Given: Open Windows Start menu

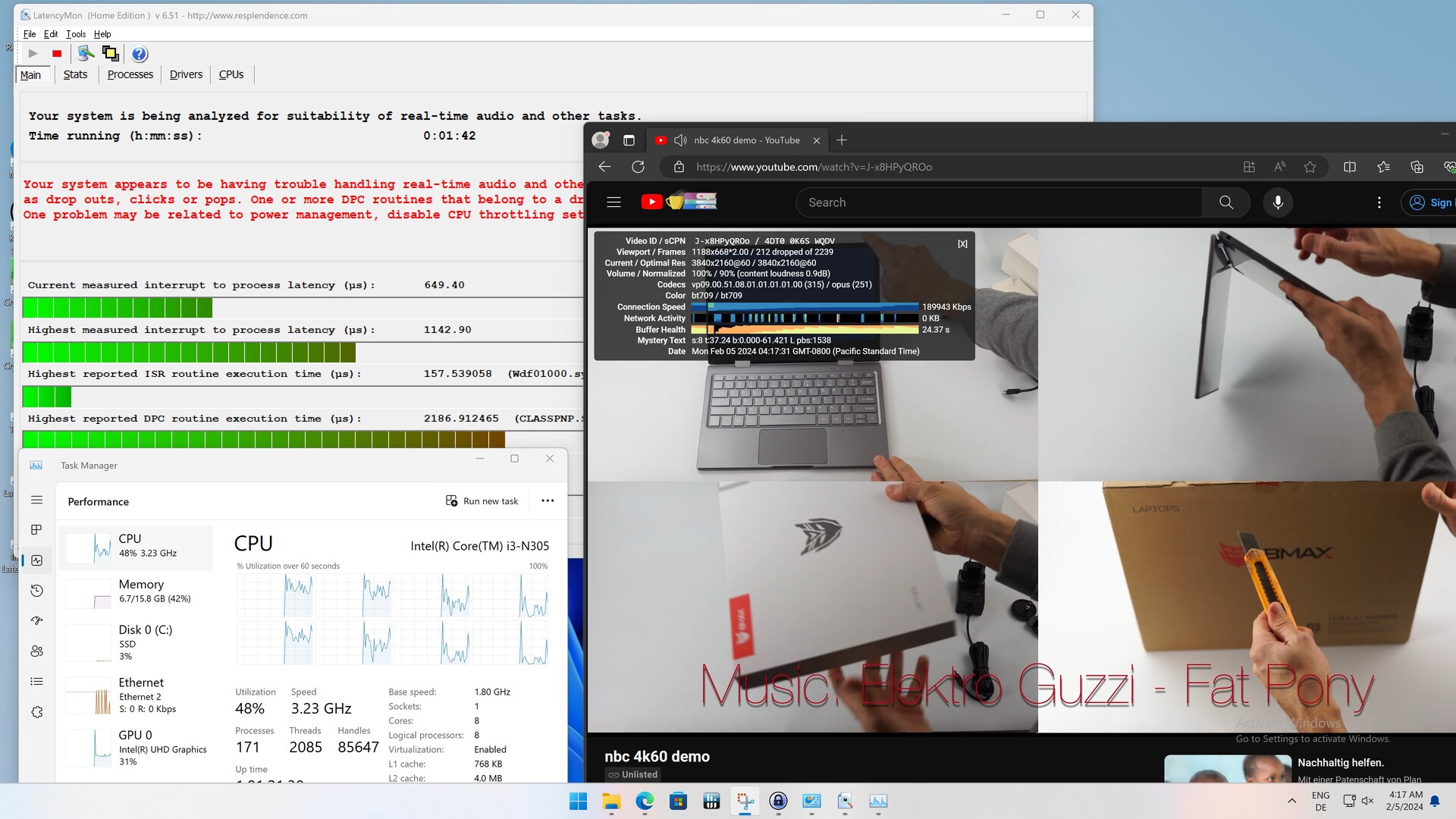Looking at the screenshot, I should pos(578,801).
